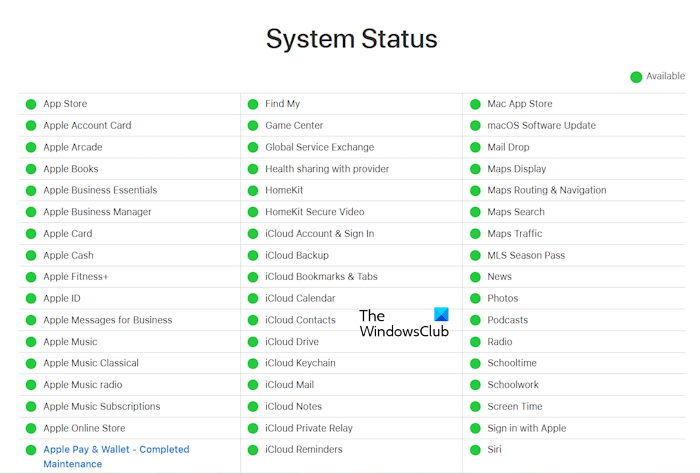Click the status dot beside iCloud Mail
The width and height of the screenshot is (700, 474).
point(253,385)
